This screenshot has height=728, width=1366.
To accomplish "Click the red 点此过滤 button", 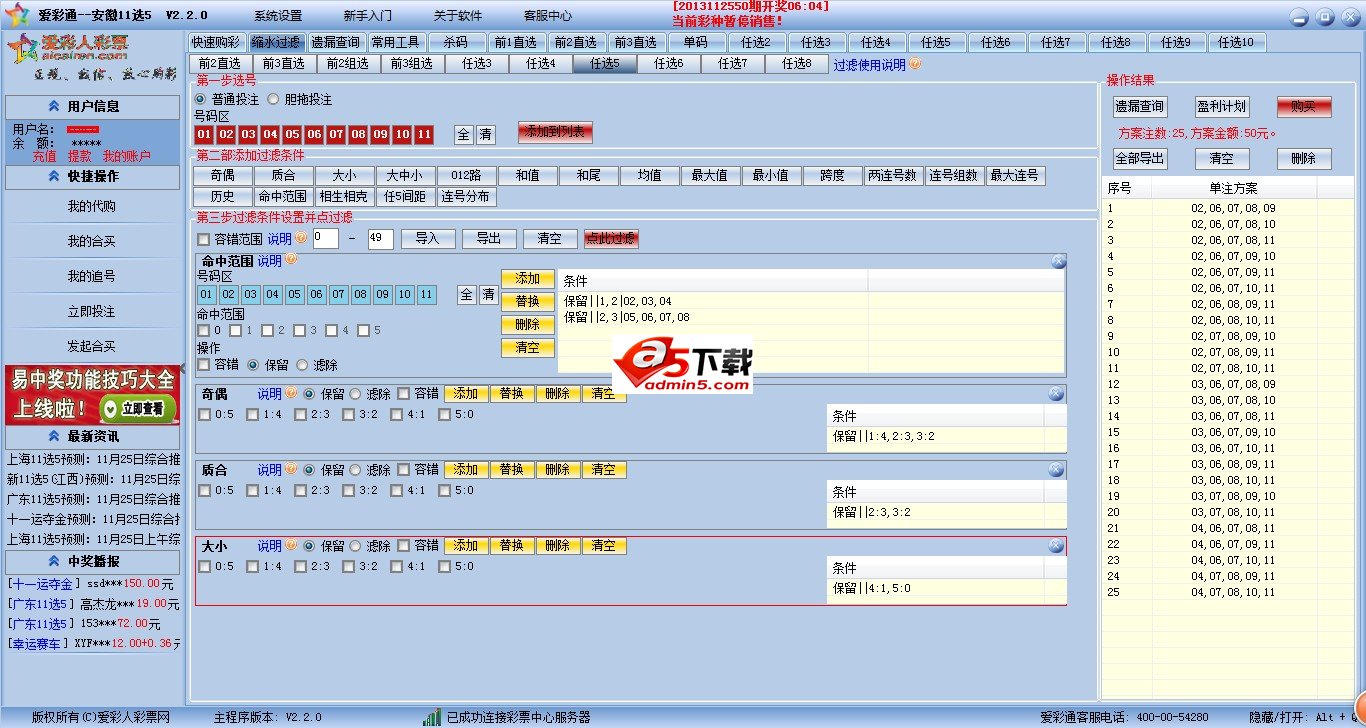I will click(612, 239).
